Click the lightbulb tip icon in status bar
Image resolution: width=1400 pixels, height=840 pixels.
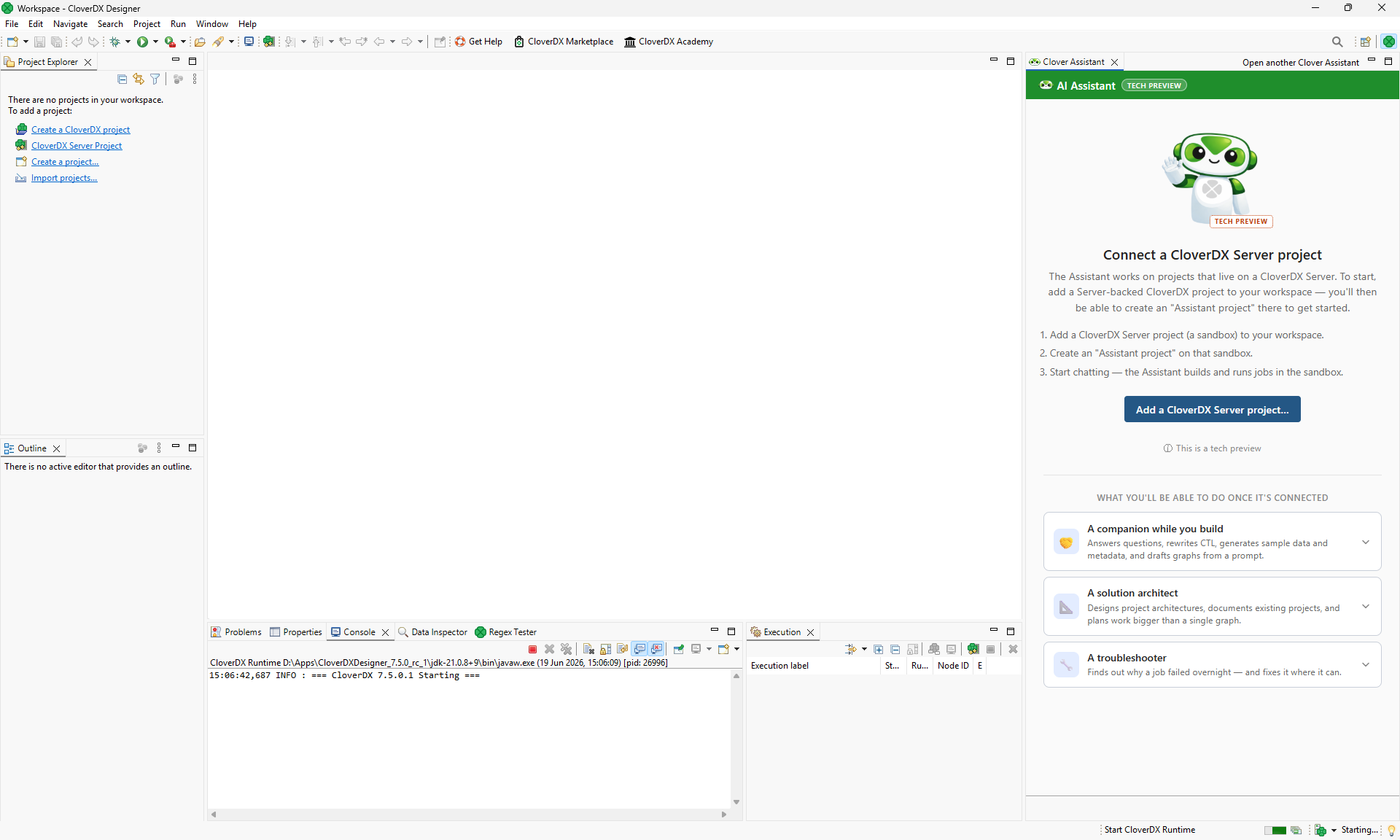(x=1391, y=830)
